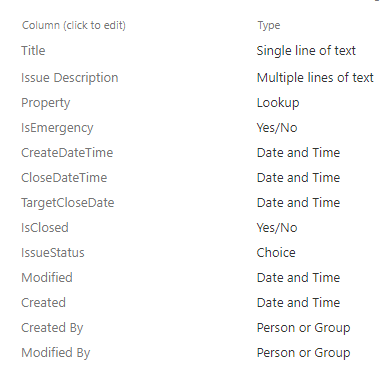
Task: Click the Choice type for IssueStatus
Action: (x=276, y=253)
